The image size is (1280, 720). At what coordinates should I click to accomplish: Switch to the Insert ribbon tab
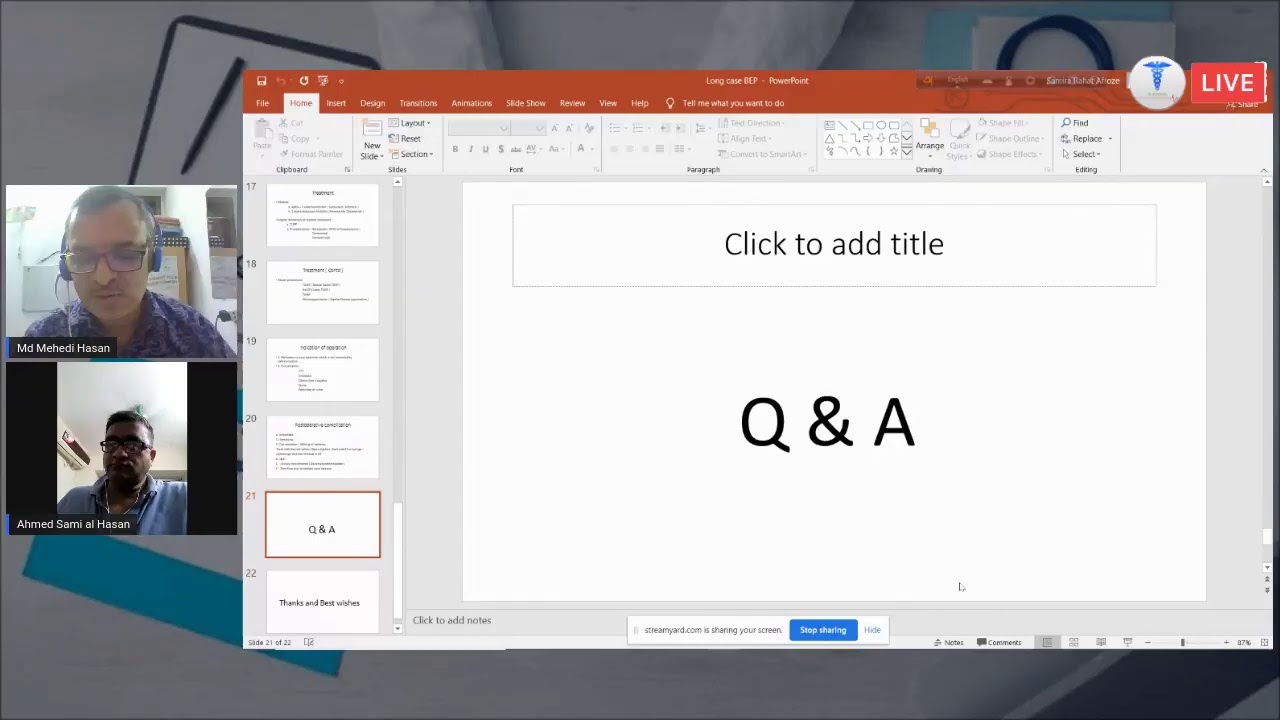click(336, 103)
